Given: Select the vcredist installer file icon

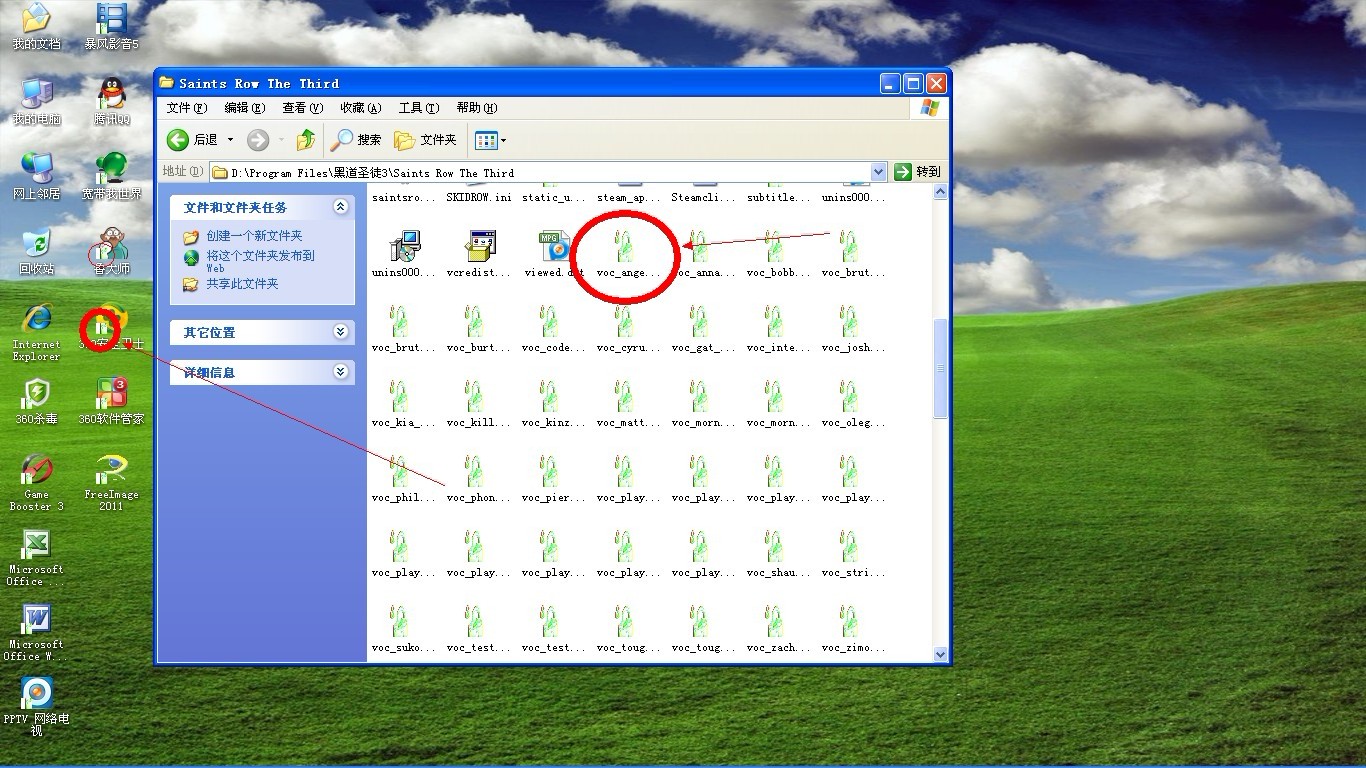Looking at the screenshot, I should pyautogui.click(x=480, y=245).
